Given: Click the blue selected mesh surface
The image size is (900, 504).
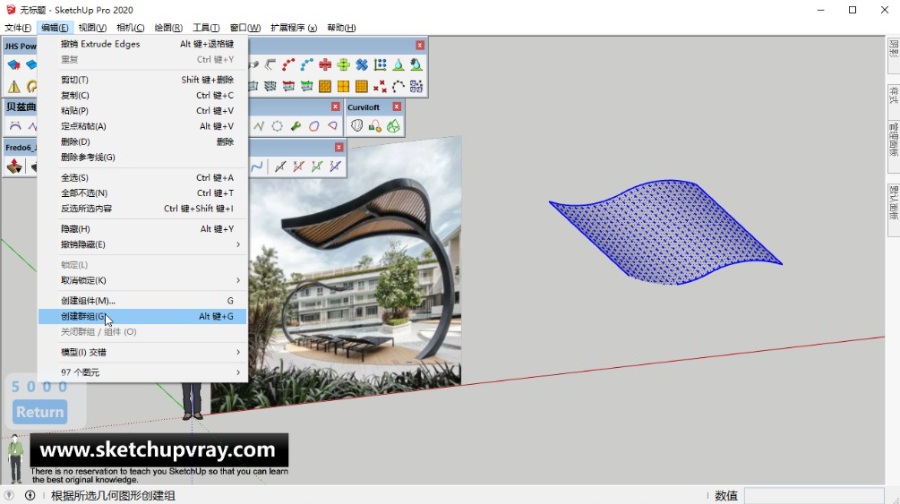Looking at the screenshot, I should 666,232.
